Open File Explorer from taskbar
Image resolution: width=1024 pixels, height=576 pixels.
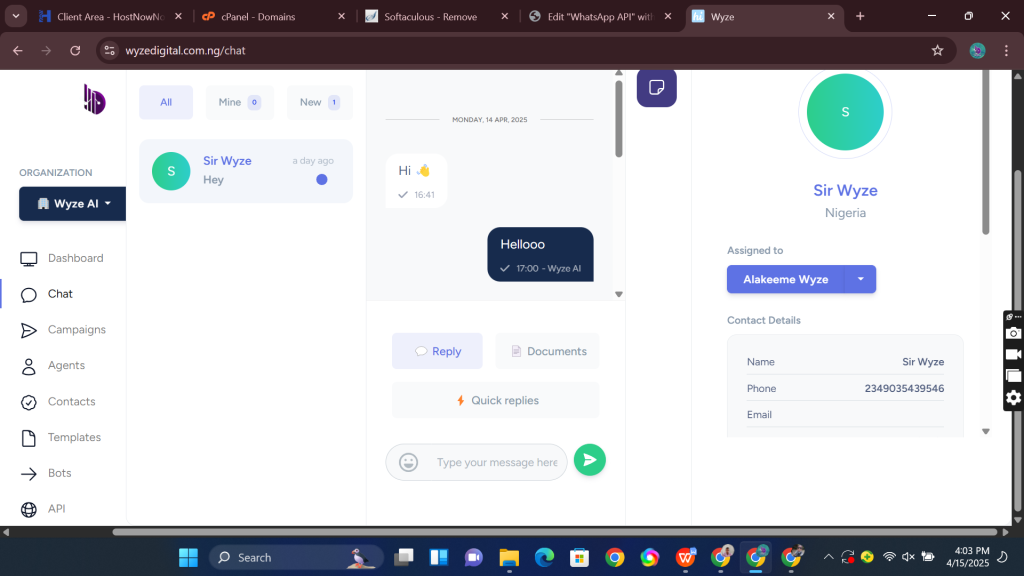[509, 558]
